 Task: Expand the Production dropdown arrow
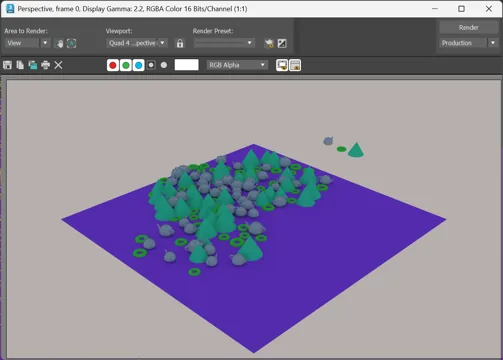pos(493,43)
